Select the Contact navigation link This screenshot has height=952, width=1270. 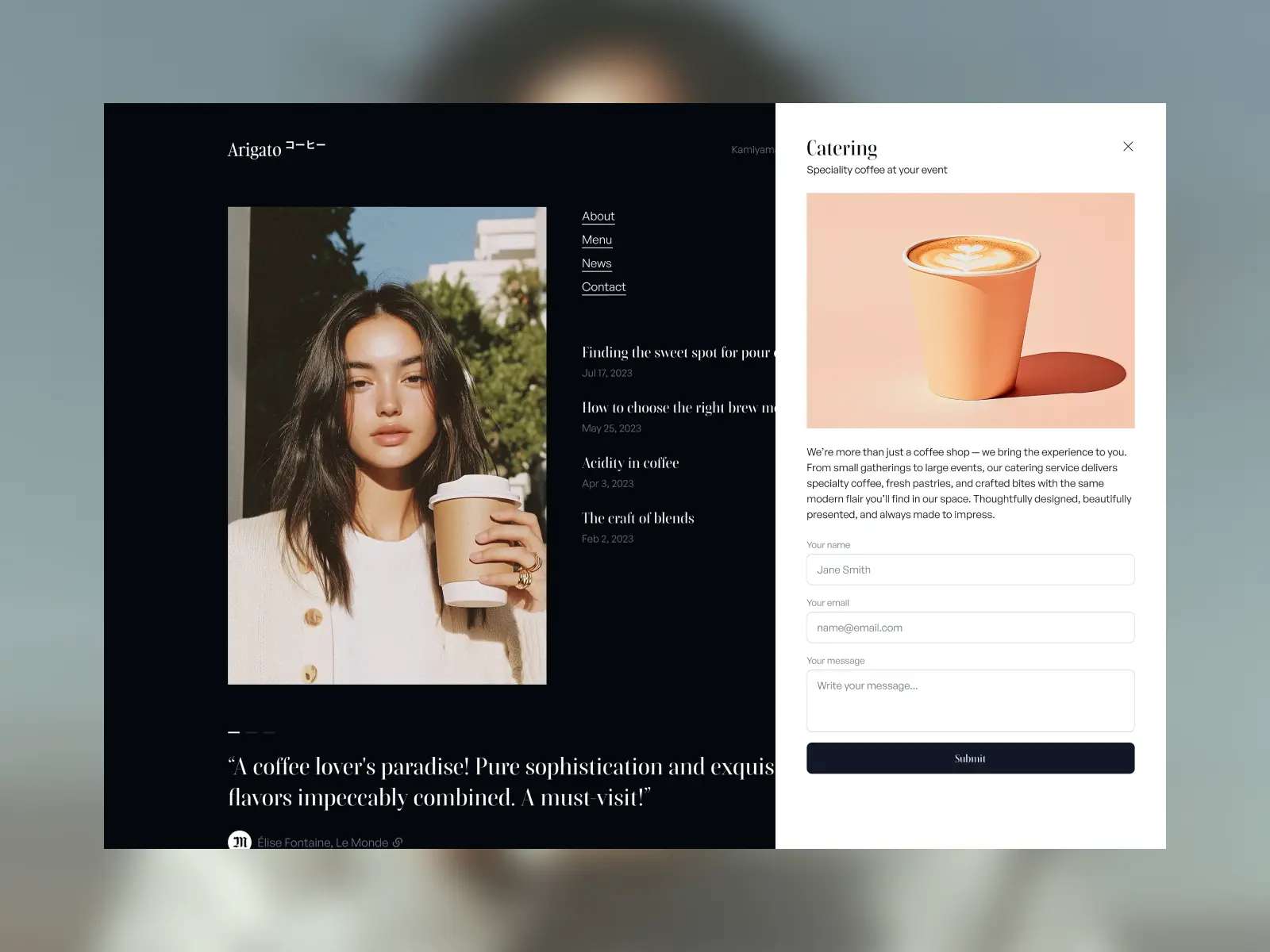coord(603,287)
